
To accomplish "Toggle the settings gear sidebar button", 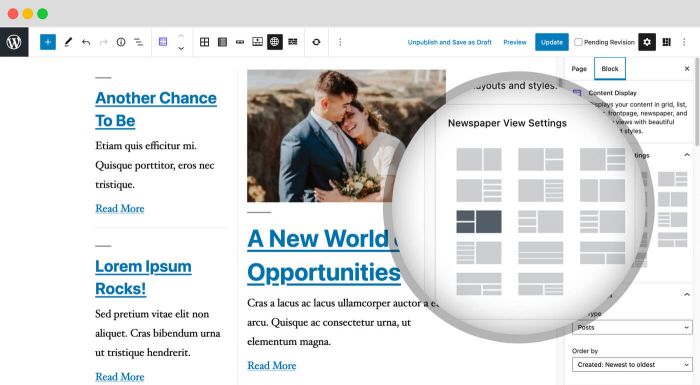I will coord(647,42).
